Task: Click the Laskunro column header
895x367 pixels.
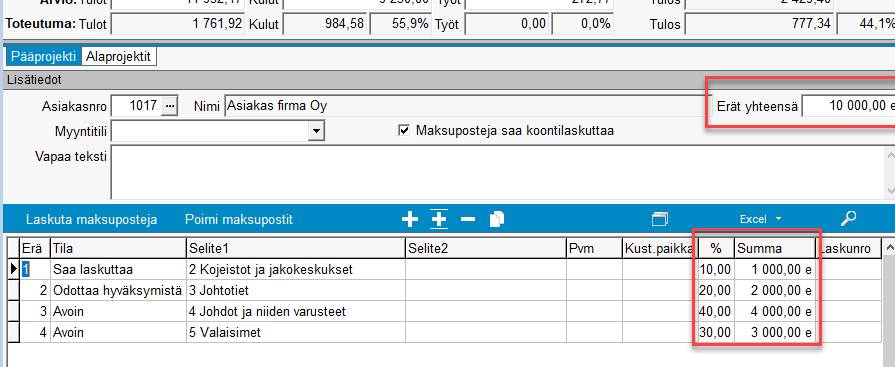Action: click(x=848, y=248)
